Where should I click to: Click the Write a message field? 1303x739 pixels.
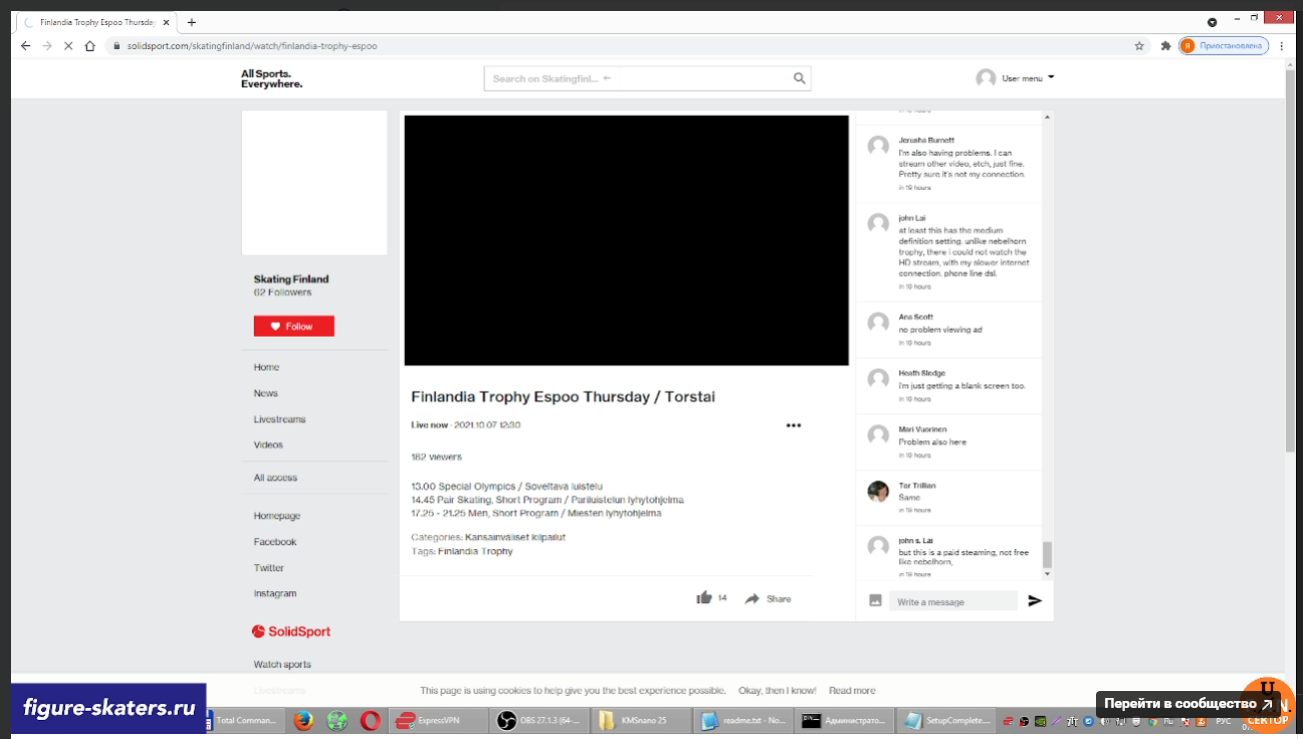point(952,602)
